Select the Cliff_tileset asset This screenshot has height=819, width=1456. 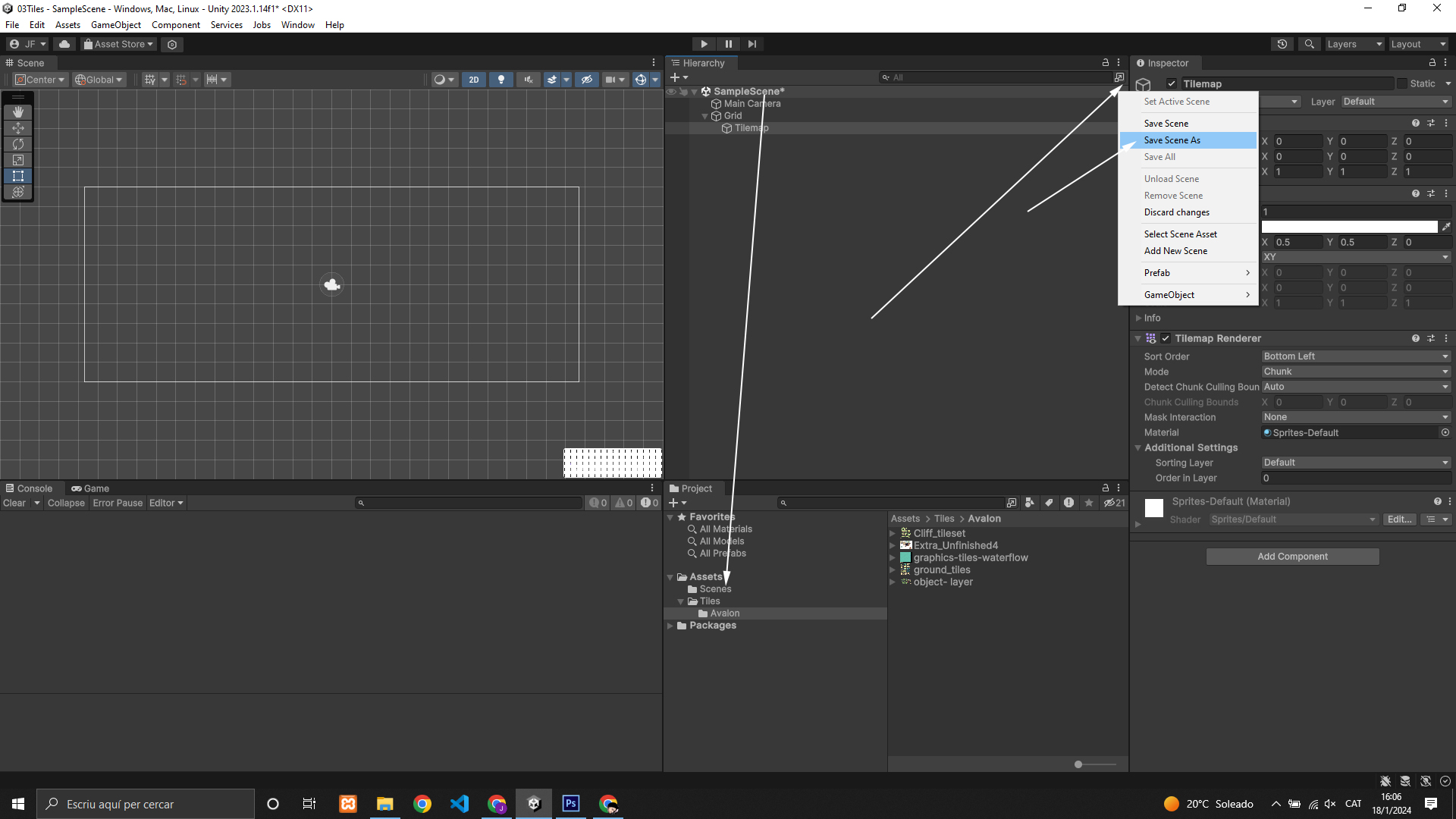coord(939,533)
